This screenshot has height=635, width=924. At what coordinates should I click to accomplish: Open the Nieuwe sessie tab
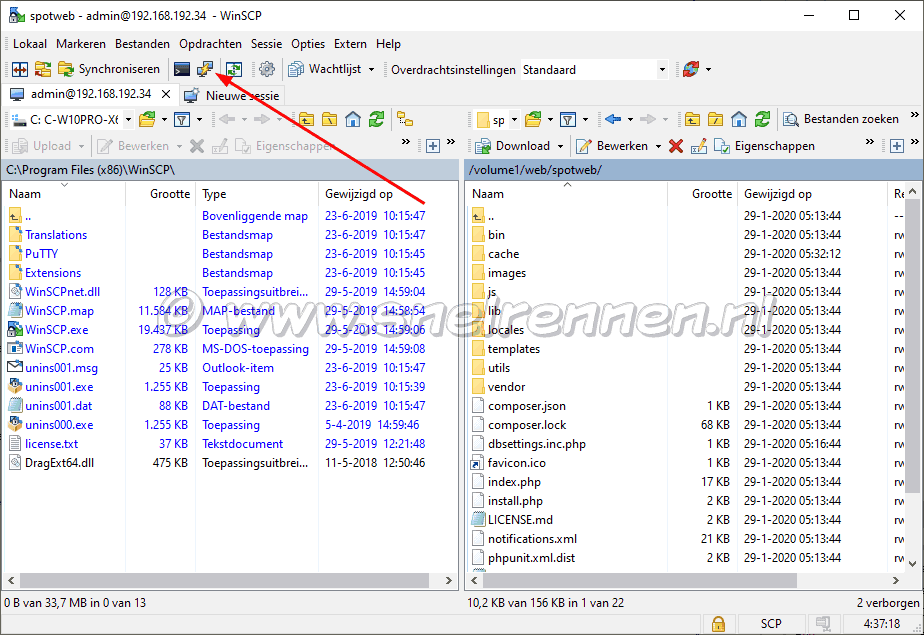coord(232,95)
